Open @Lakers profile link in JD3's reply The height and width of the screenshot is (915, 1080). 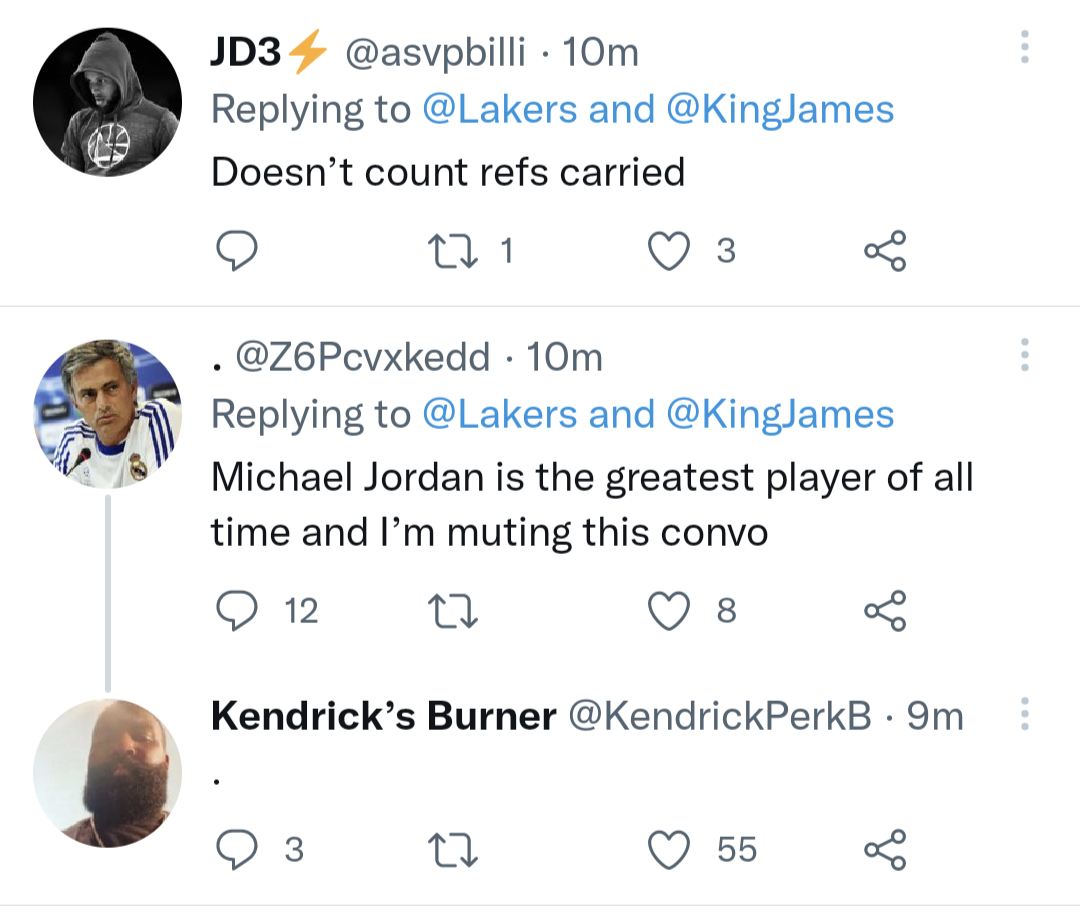tap(500, 109)
